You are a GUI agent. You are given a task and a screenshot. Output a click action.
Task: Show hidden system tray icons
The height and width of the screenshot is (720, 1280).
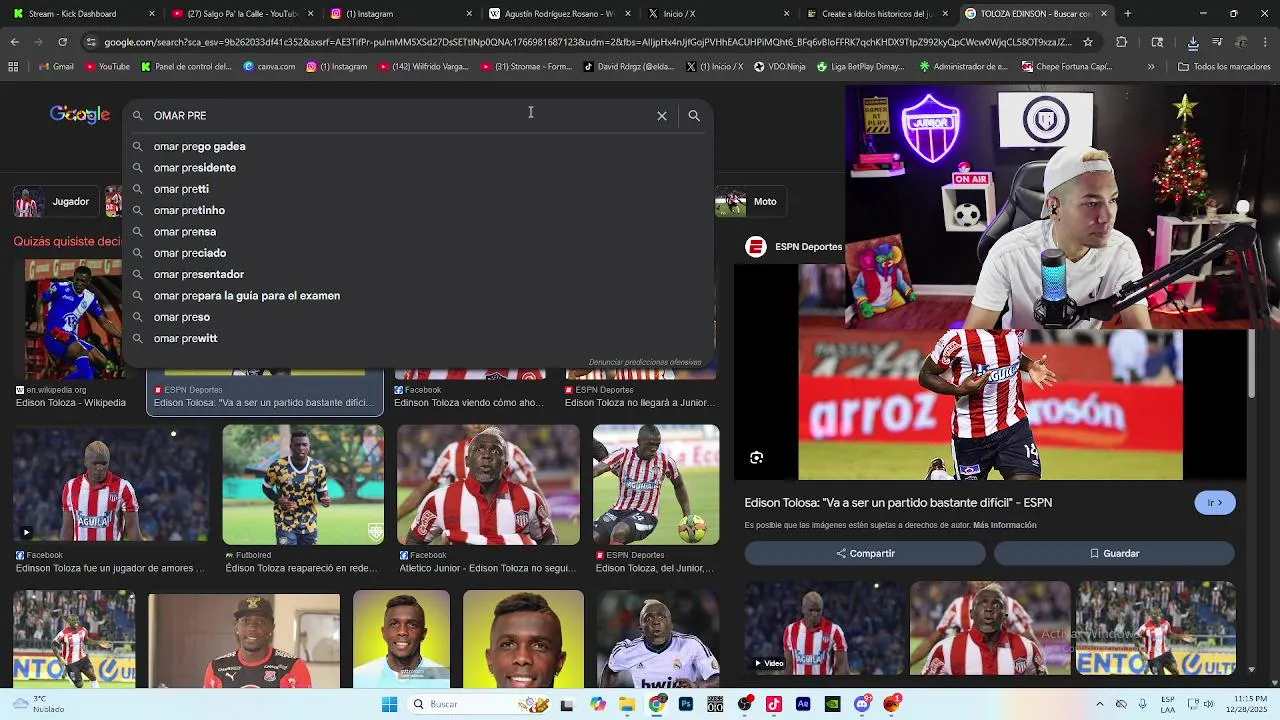1100,704
